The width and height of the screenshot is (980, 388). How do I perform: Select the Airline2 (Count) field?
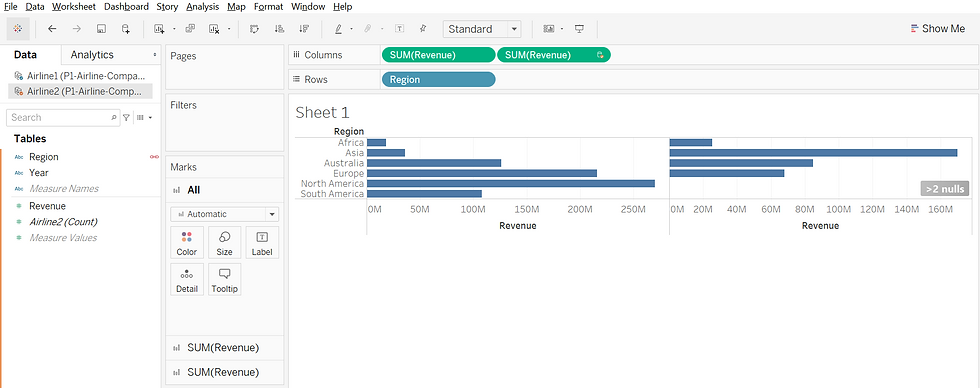pos(63,222)
